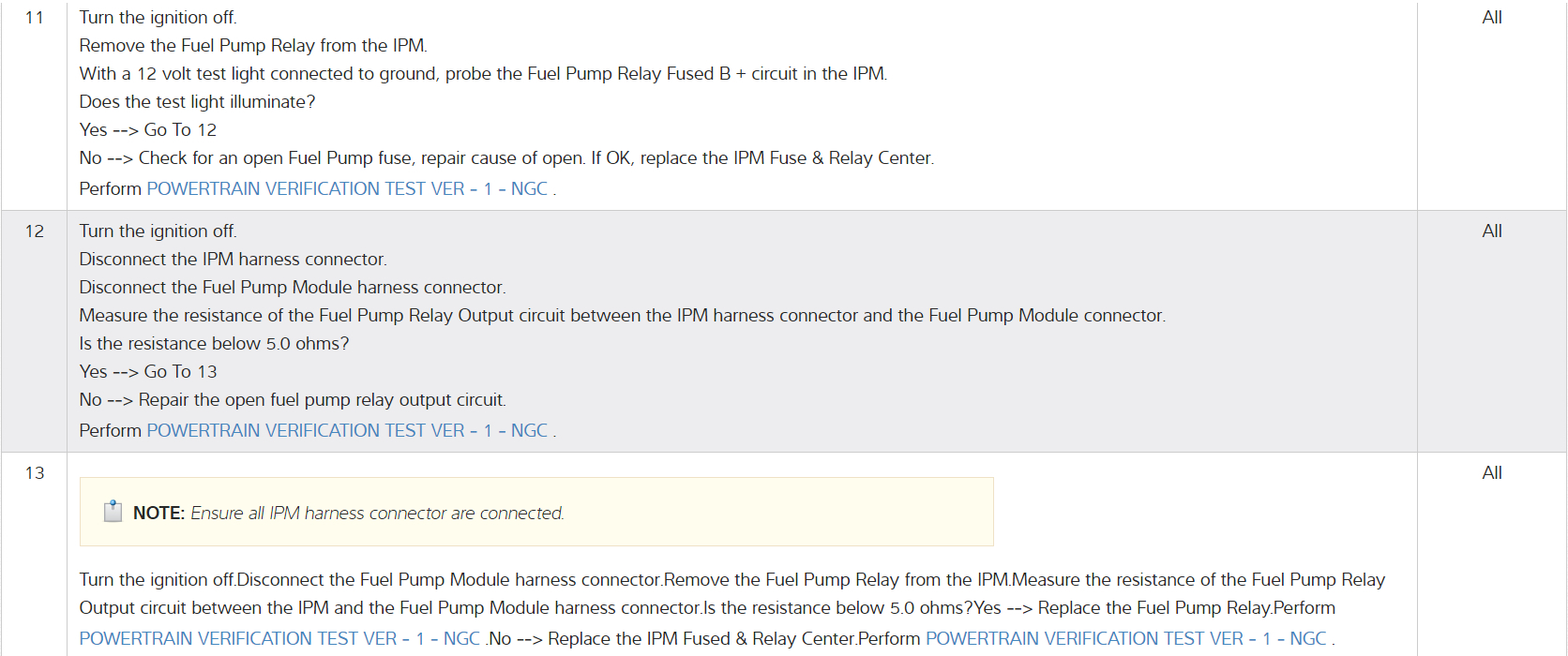Viewport: 1568px width, 656px height.
Task: Click "Remove the Fuel Pump Relay from the IPM" line
Action: [253, 46]
